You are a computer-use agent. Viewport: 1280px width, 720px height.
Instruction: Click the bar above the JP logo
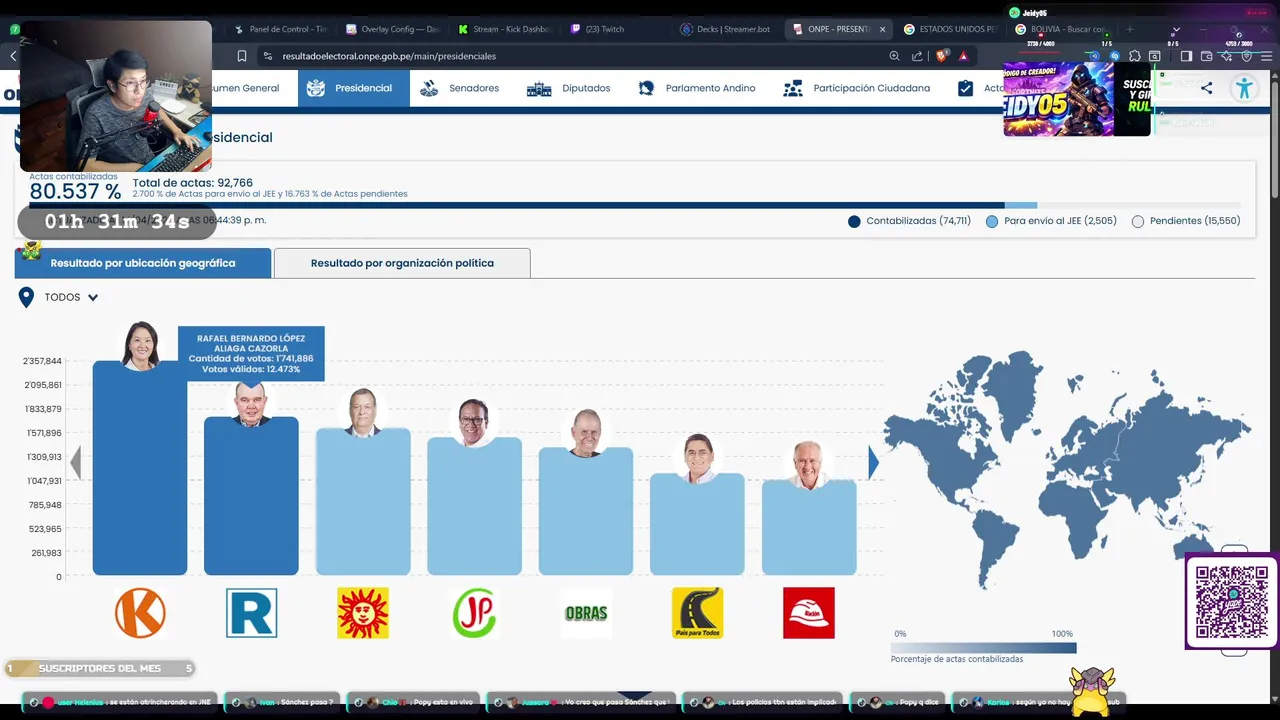point(474,506)
